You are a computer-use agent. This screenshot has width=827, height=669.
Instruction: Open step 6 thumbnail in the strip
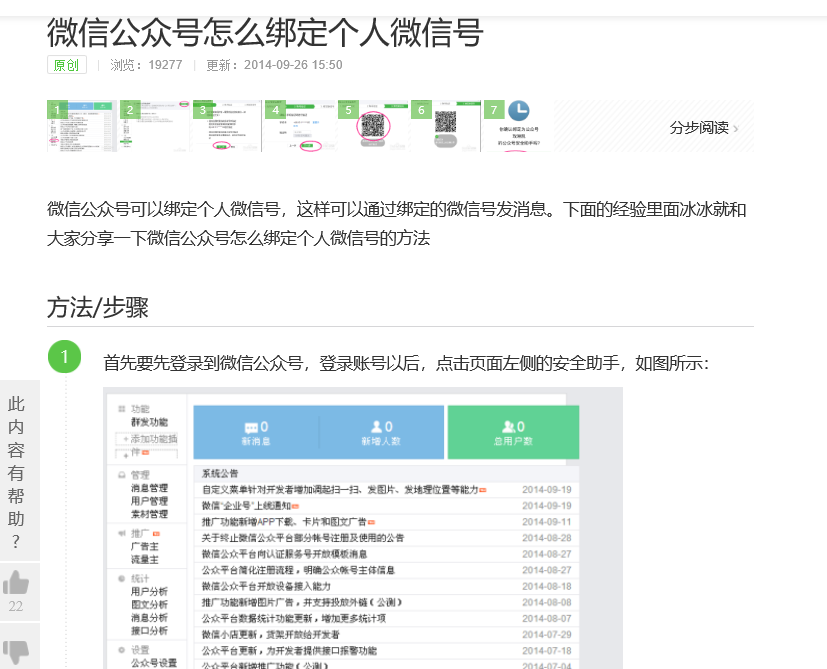pyautogui.click(x=446, y=126)
